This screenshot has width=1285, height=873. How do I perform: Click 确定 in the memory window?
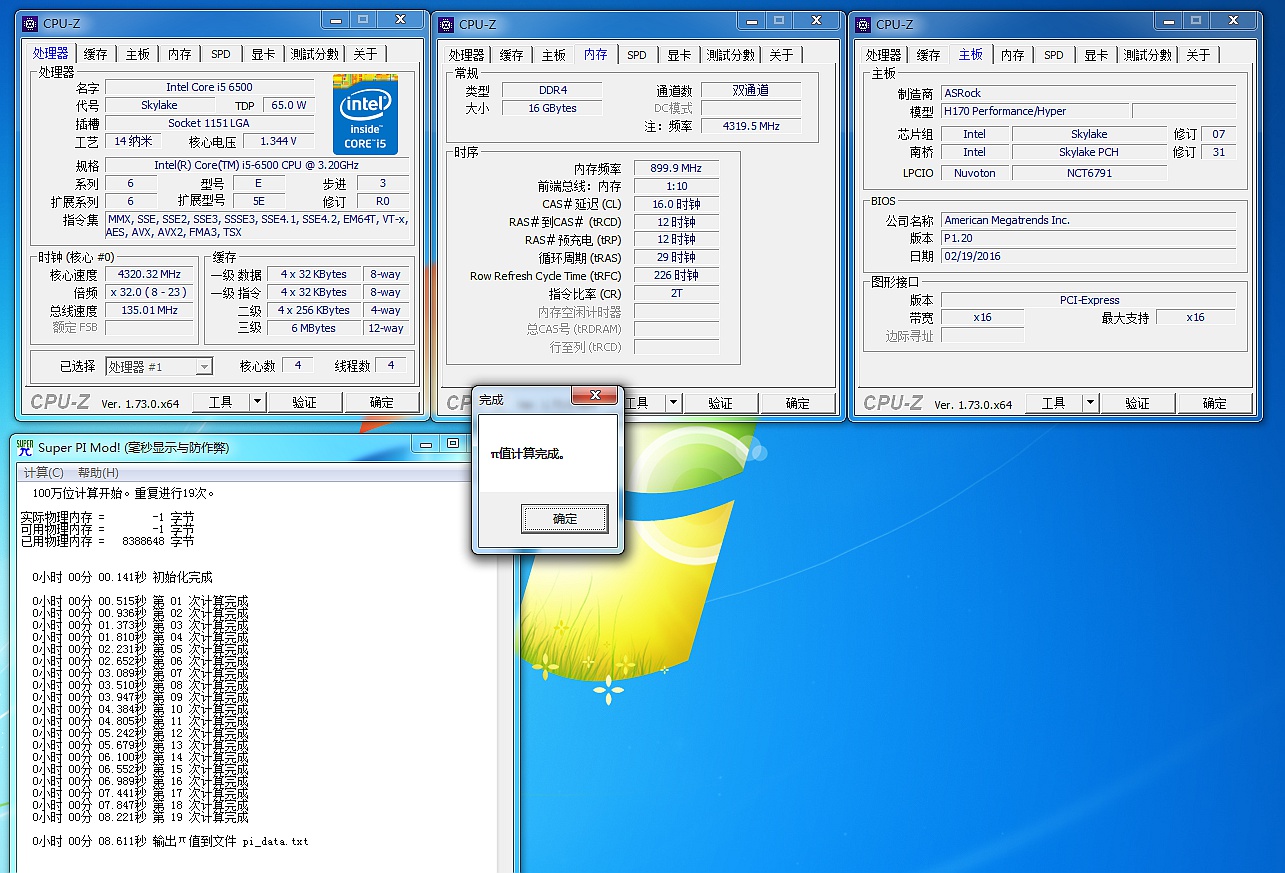pyautogui.click(x=798, y=403)
